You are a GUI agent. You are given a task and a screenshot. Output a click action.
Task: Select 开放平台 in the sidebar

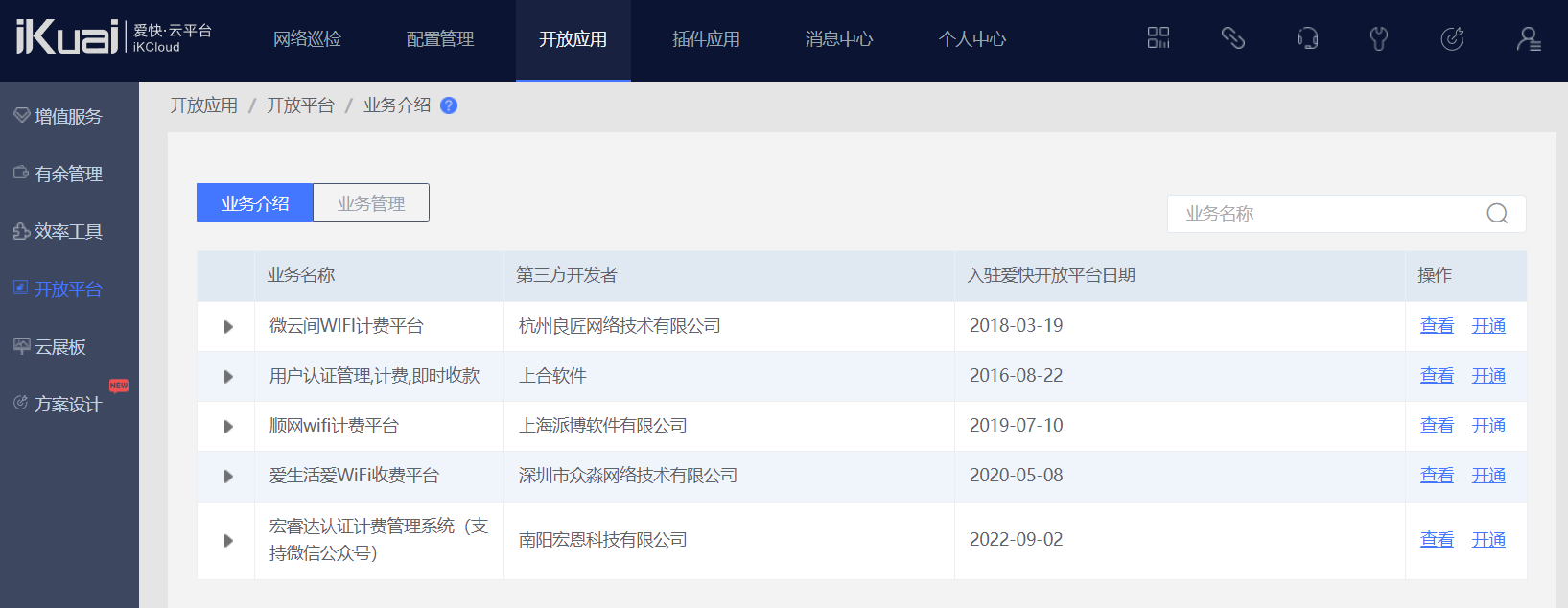[x=68, y=289]
